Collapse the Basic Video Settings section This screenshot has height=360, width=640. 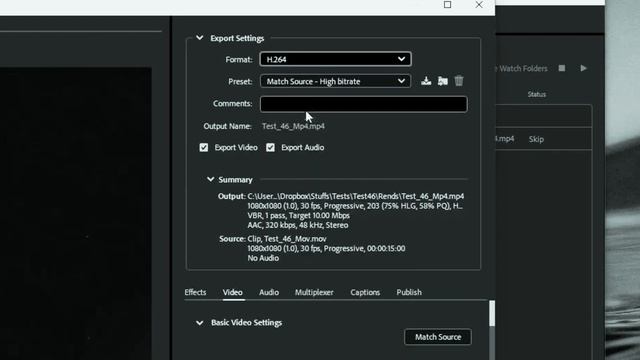click(200, 322)
